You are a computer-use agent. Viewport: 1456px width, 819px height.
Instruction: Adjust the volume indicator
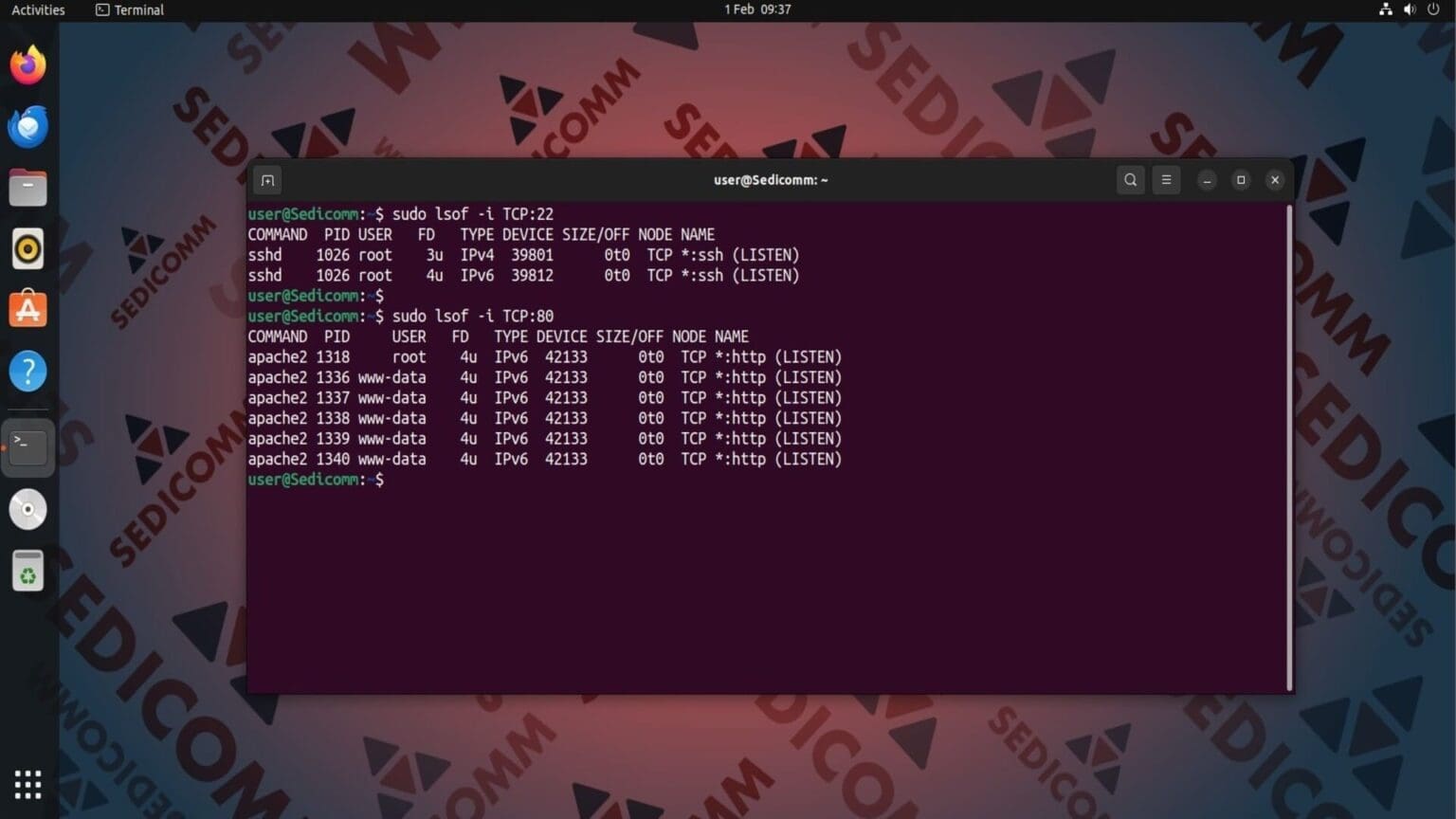click(1408, 9)
